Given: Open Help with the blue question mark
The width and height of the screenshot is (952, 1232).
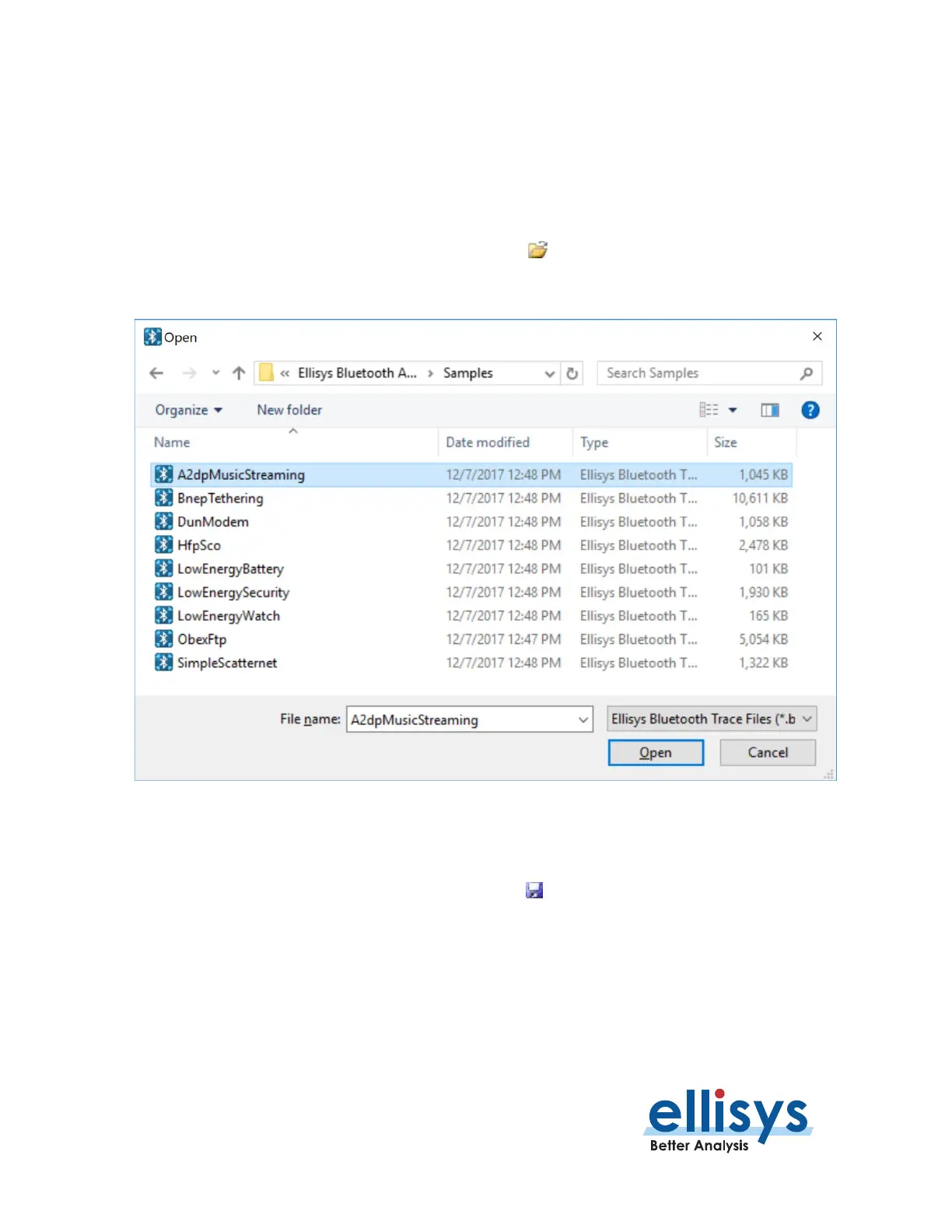Looking at the screenshot, I should pyautogui.click(x=810, y=410).
